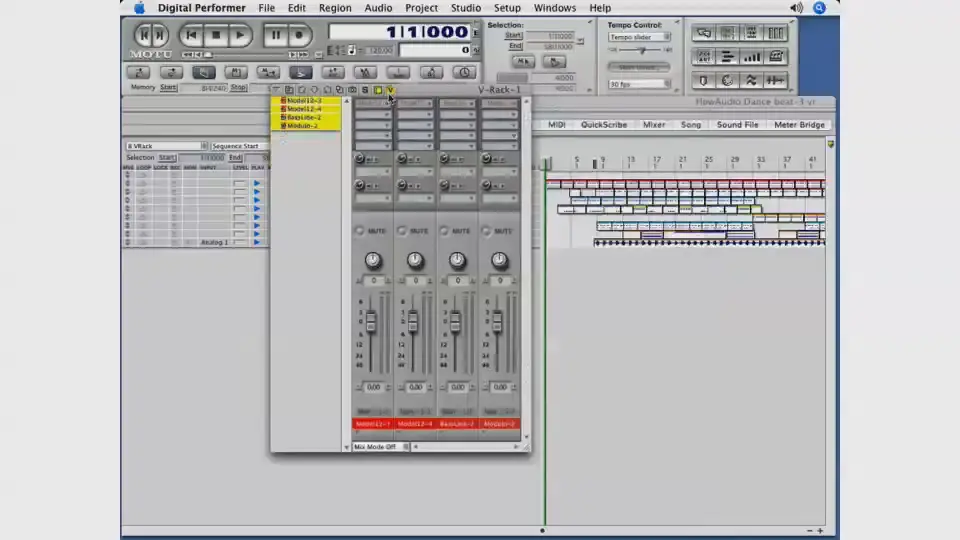Screen dimensions: 960x540
Task: Open the Spotlight search icon
Action: pos(819,8)
